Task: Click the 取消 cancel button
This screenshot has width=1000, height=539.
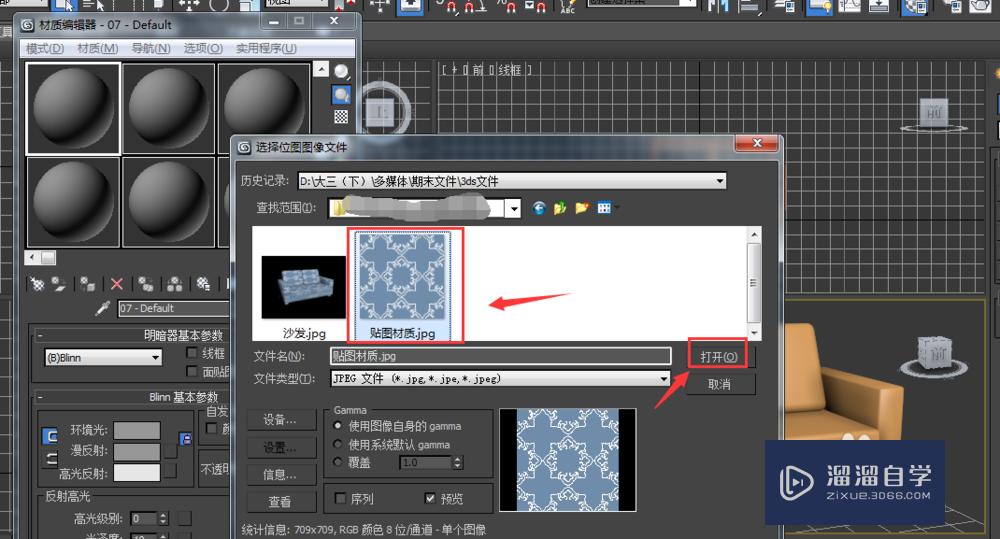Action: (719, 385)
